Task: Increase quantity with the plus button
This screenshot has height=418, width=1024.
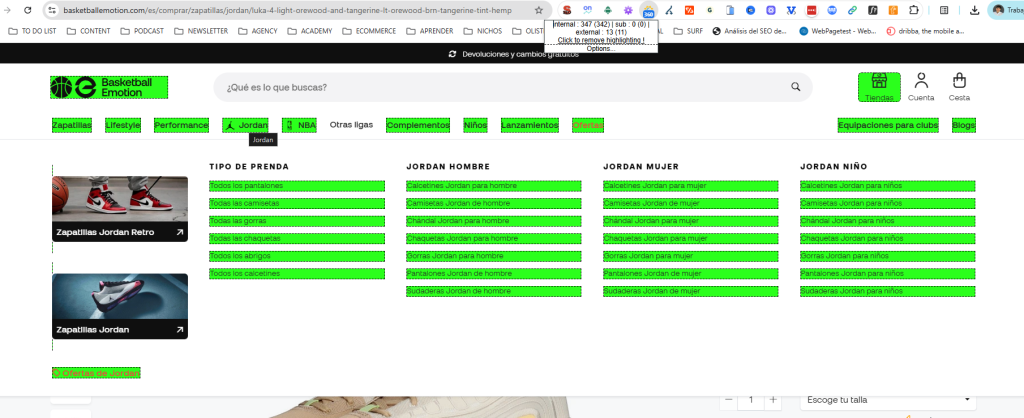Action: coord(773,400)
